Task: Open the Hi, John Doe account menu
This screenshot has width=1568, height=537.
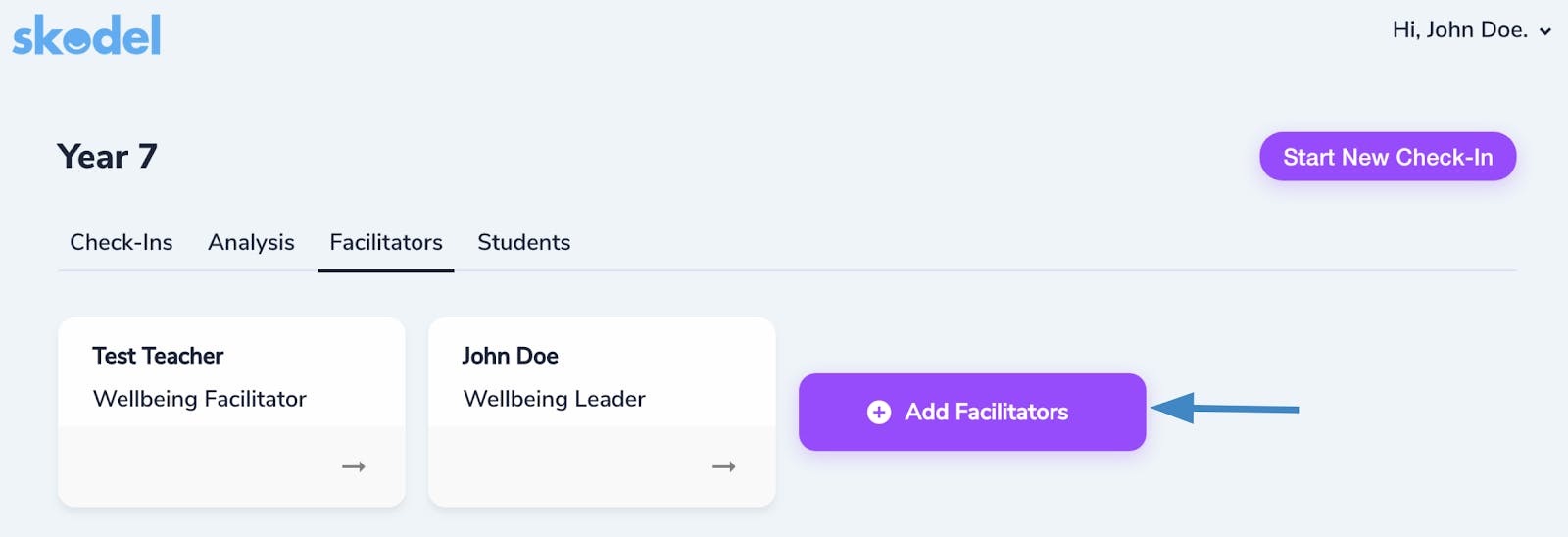Action: coord(1471,30)
